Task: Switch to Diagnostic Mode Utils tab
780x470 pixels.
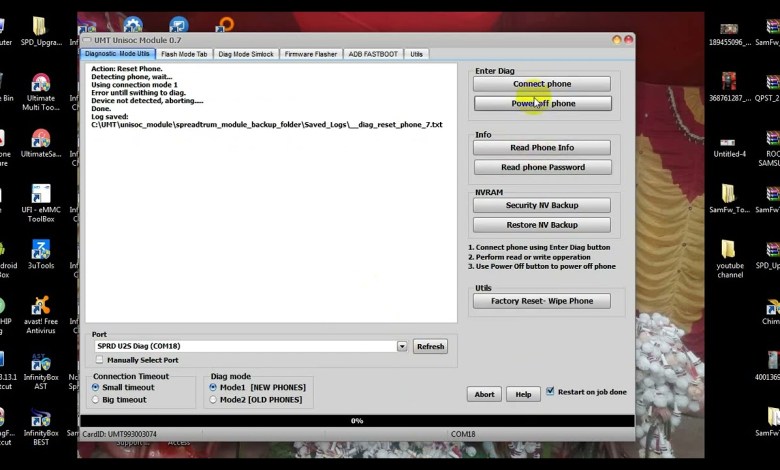Action: point(117,54)
